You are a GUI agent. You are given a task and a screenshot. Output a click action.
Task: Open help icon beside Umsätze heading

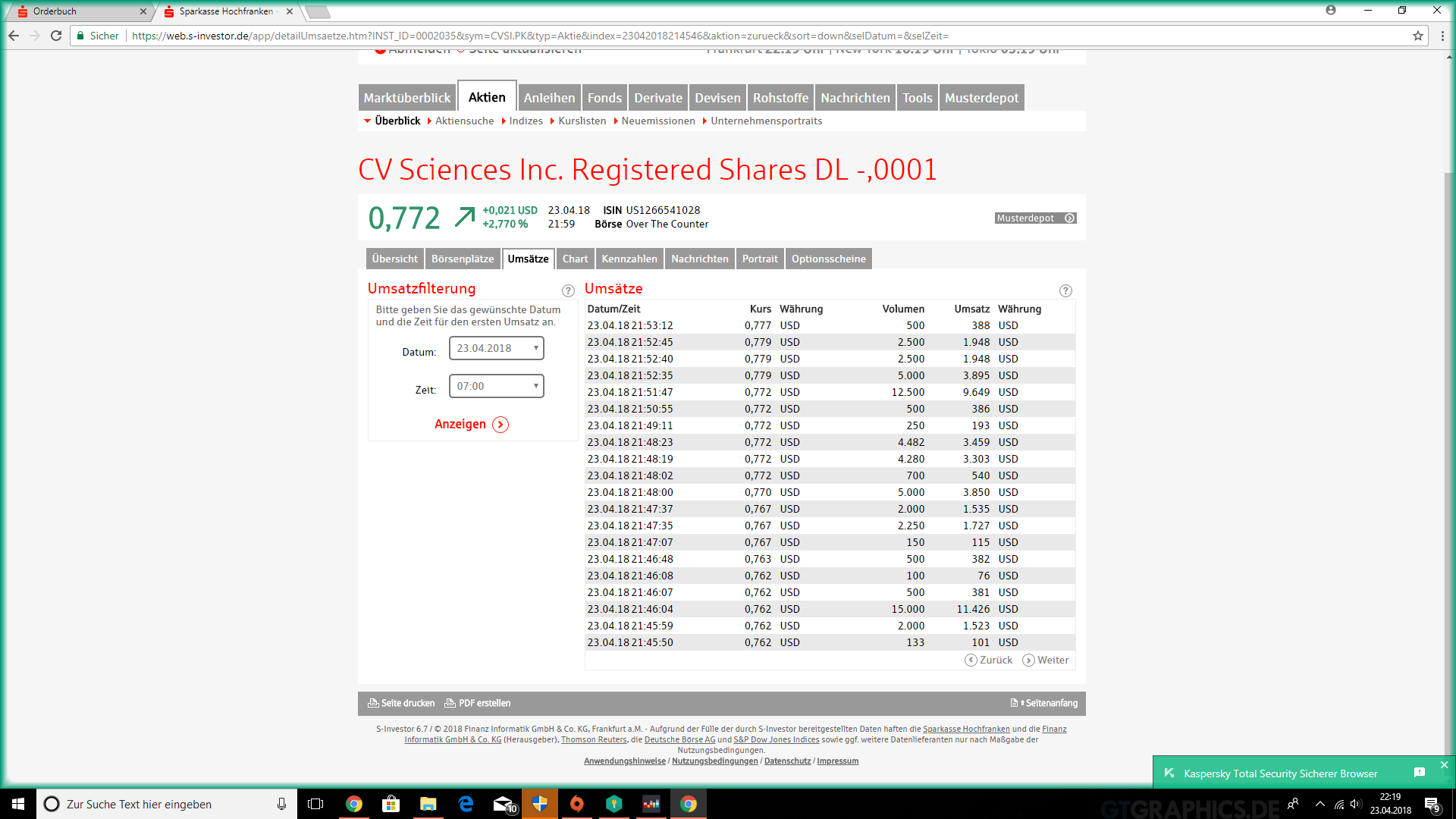pos(1065,290)
